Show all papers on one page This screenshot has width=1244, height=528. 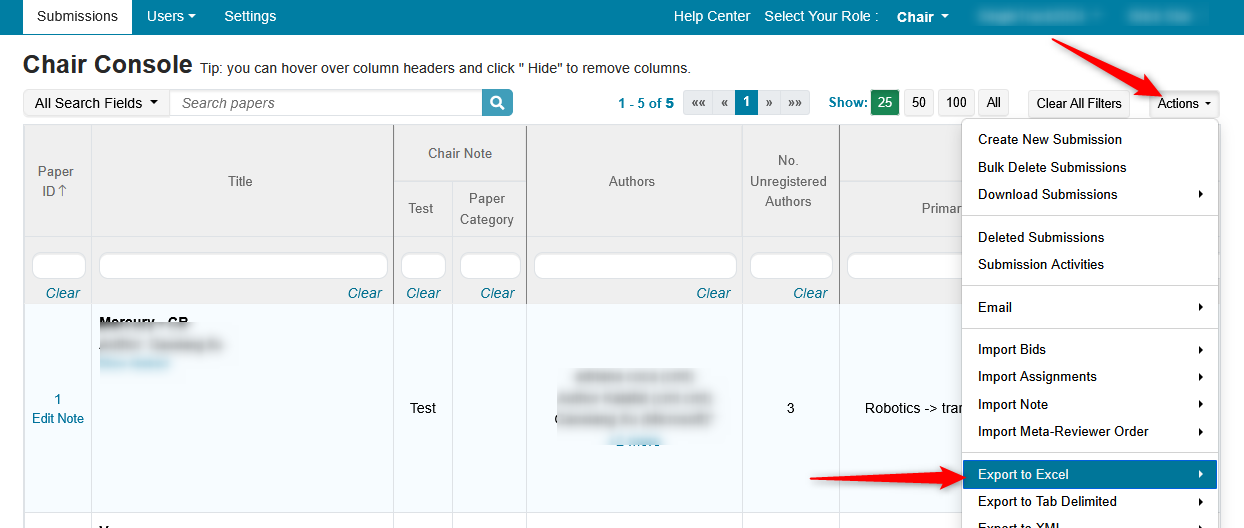click(993, 103)
